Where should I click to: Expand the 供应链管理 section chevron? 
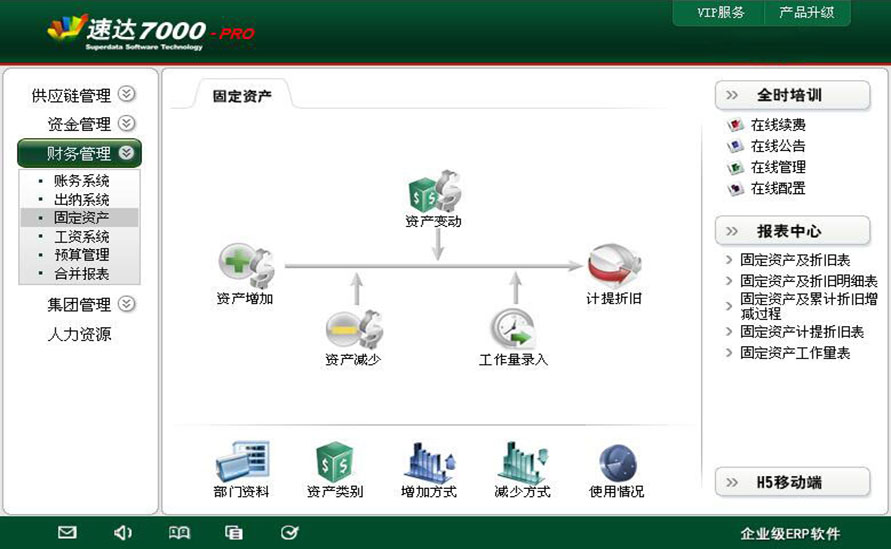126,95
